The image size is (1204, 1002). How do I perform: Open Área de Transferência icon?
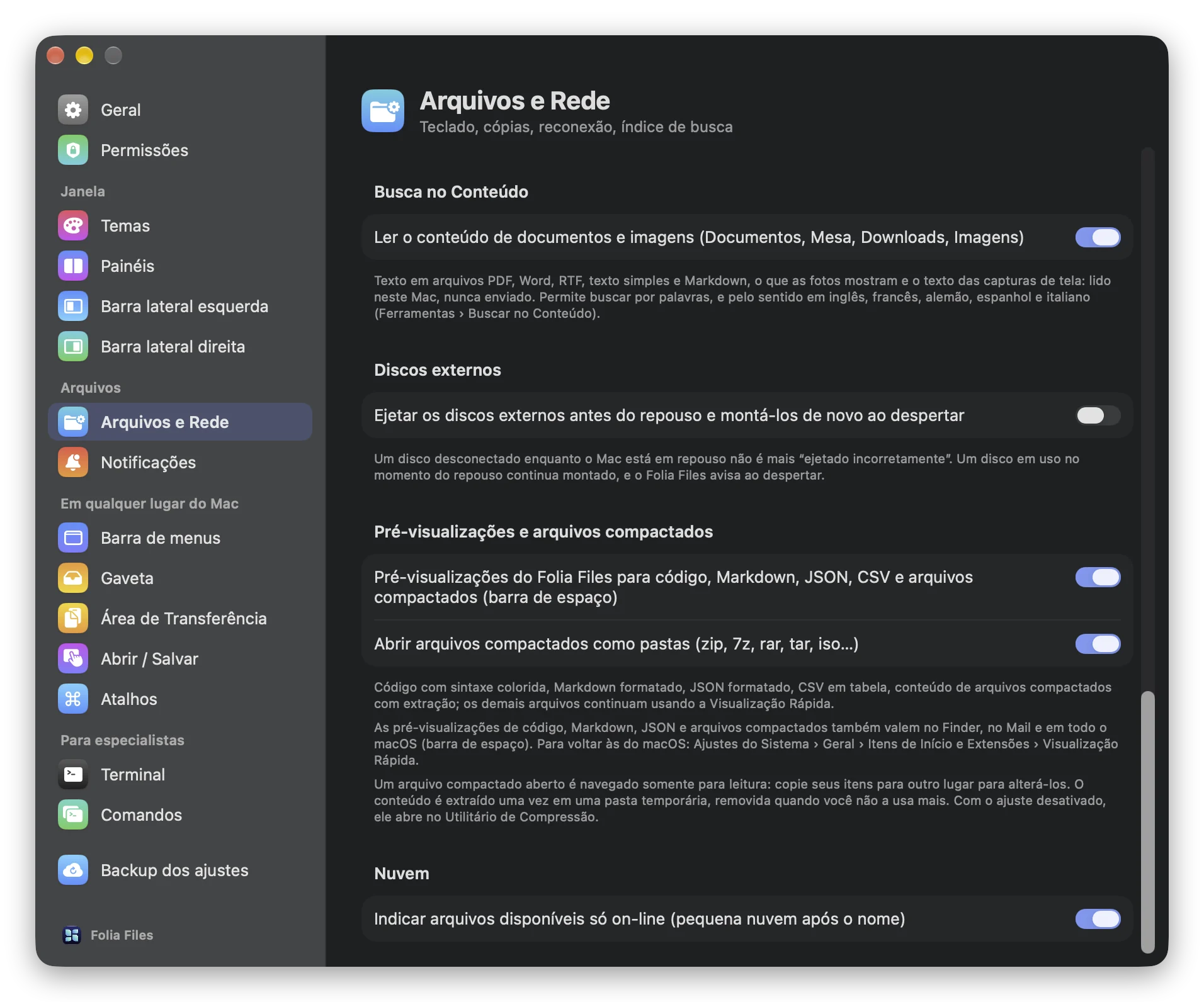point(73,619)
